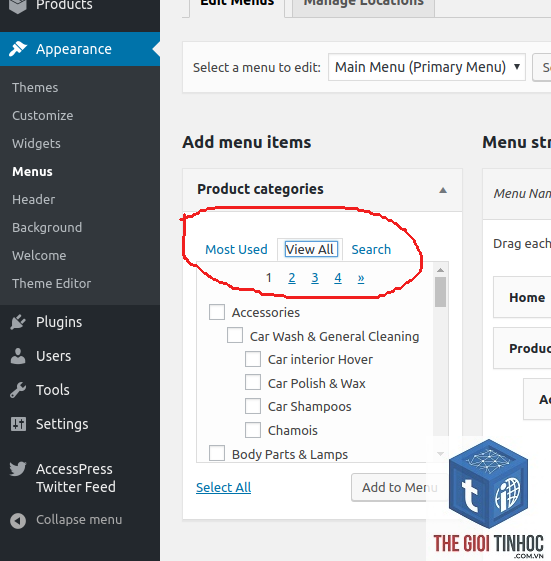The height and width of the screenshot is (561, 551).
Task: Click the Tools wrench icon
Action: tap(18, 390)
